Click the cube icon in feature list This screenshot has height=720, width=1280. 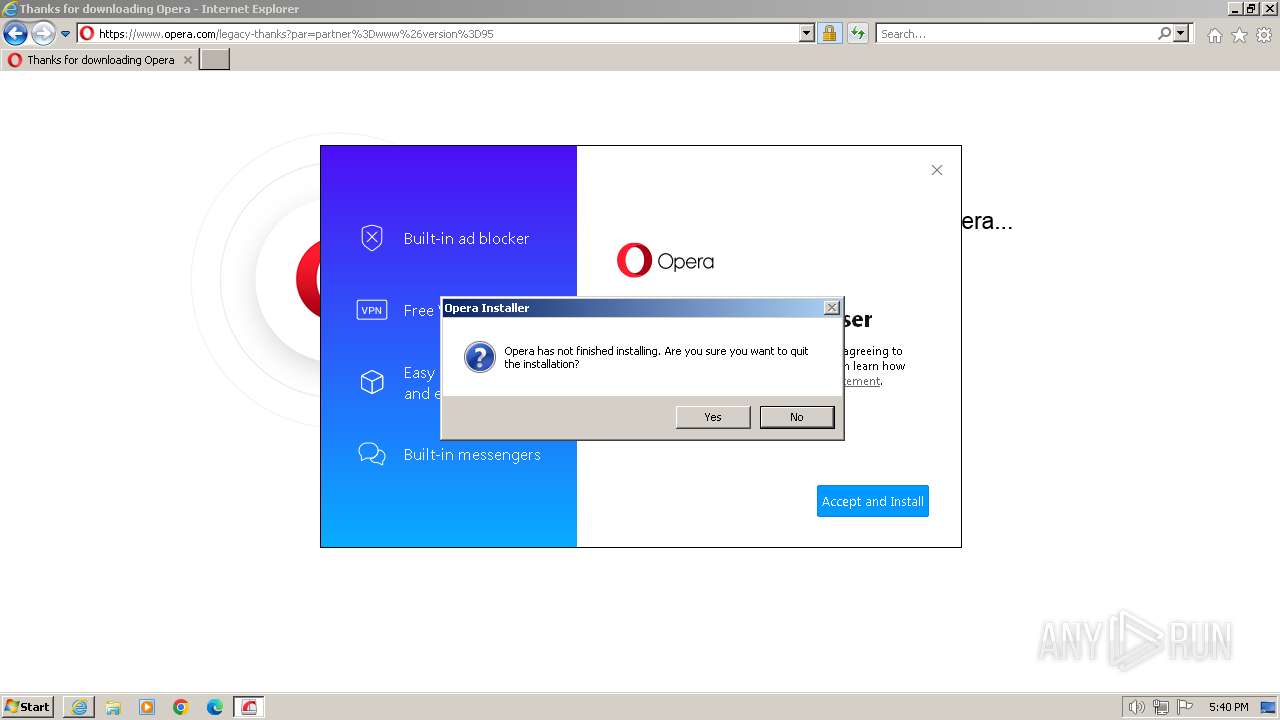pyautogui.click(x=372, y=382)
